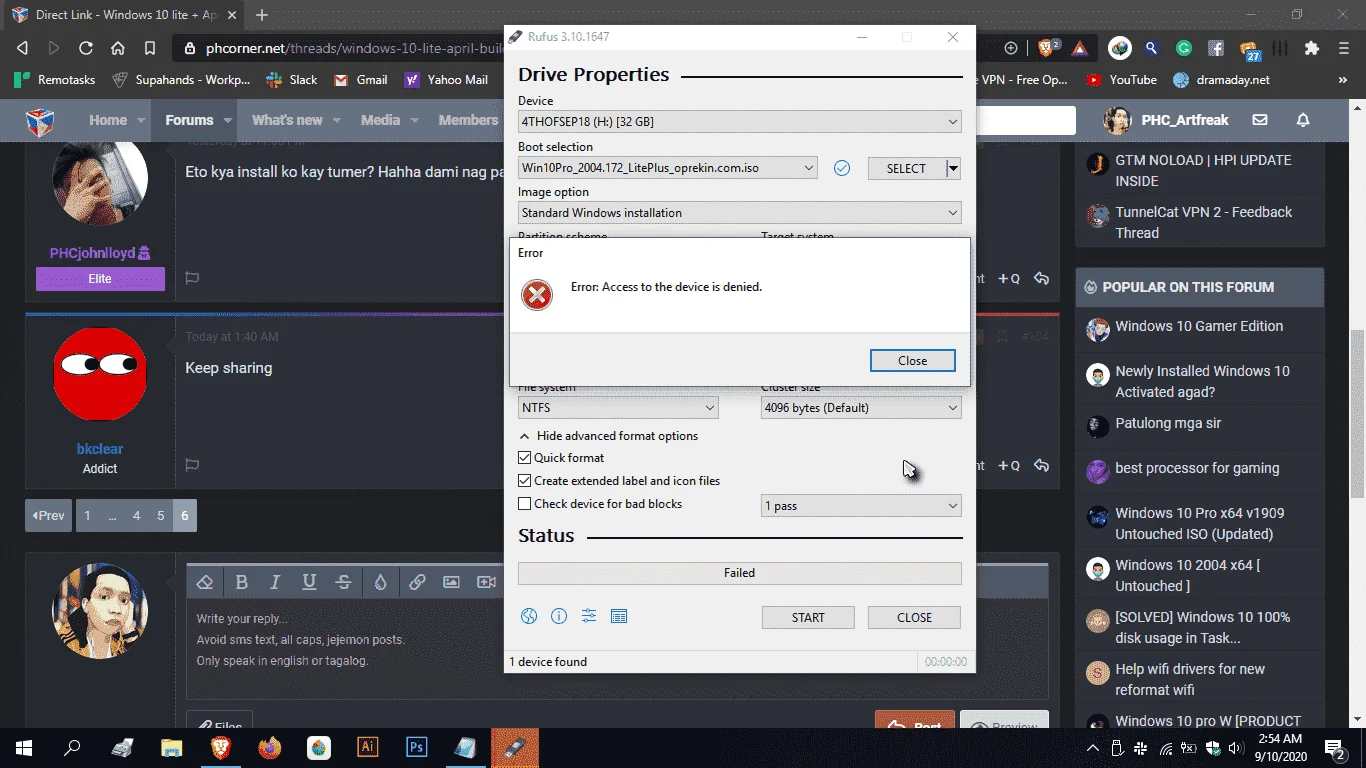The height and width of the screenshot is (768, 1366).
Task: Go to Prev page of thread
Action: [48, 516]
